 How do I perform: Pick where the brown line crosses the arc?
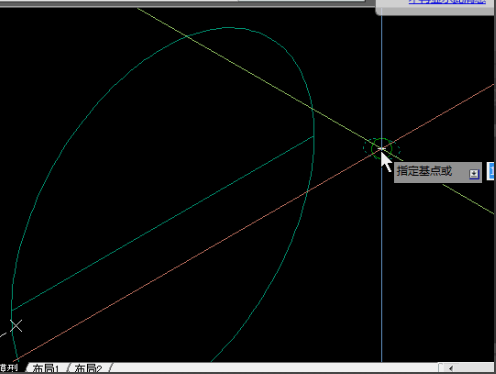[307, 192]
